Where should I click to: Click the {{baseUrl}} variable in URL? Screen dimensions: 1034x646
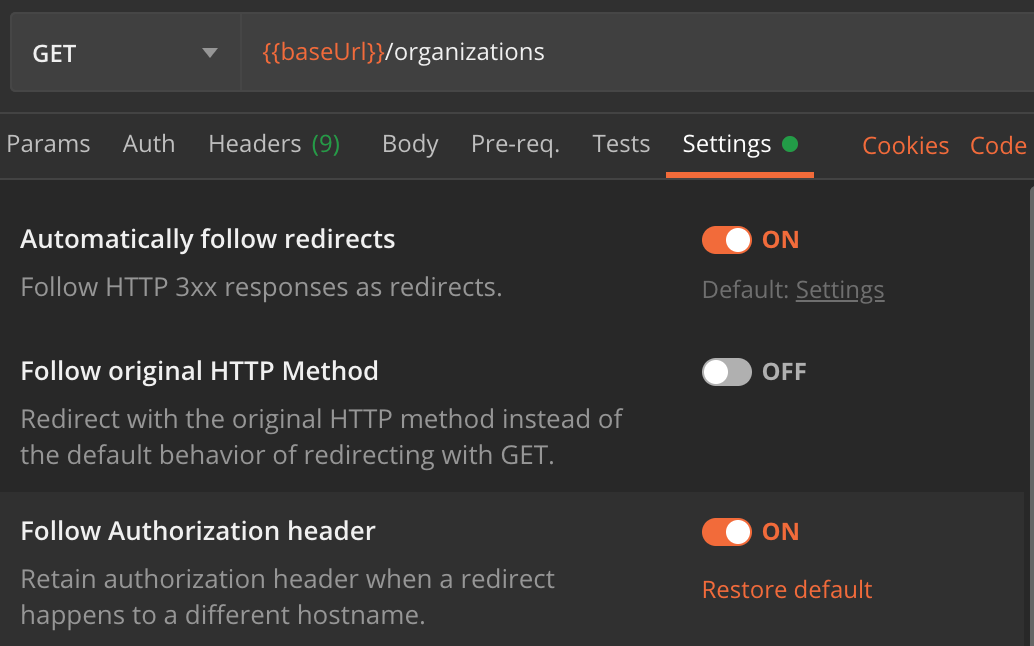coord(323,53)
